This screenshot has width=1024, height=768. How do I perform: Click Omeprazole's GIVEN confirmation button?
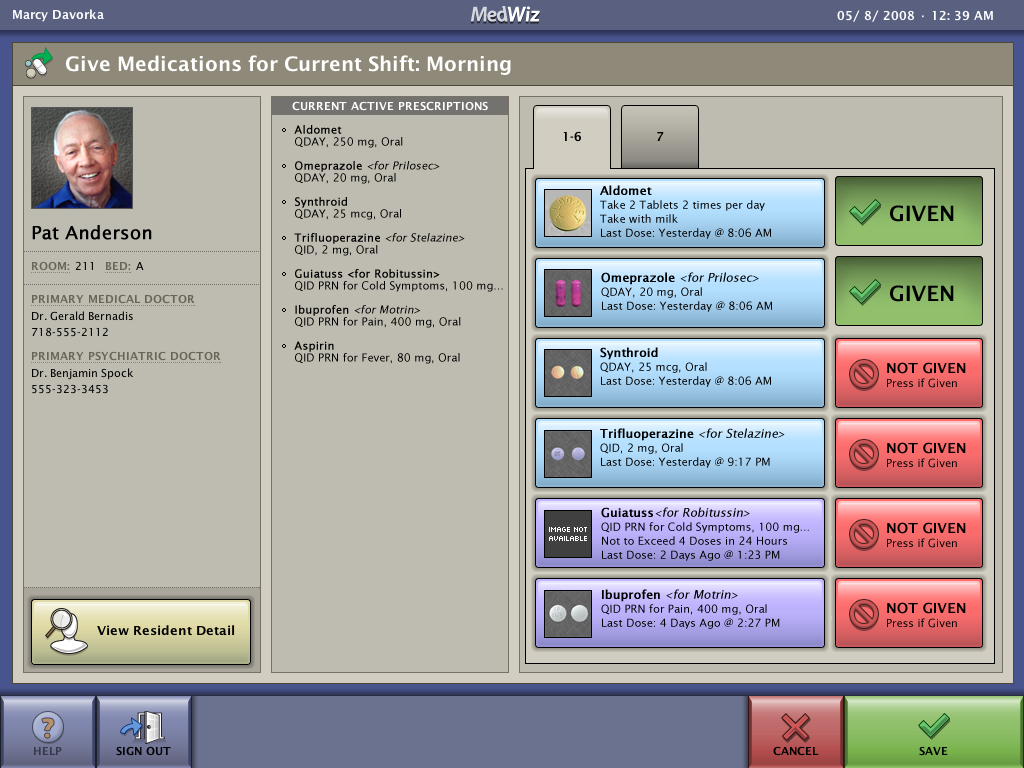tap(908, 291)
